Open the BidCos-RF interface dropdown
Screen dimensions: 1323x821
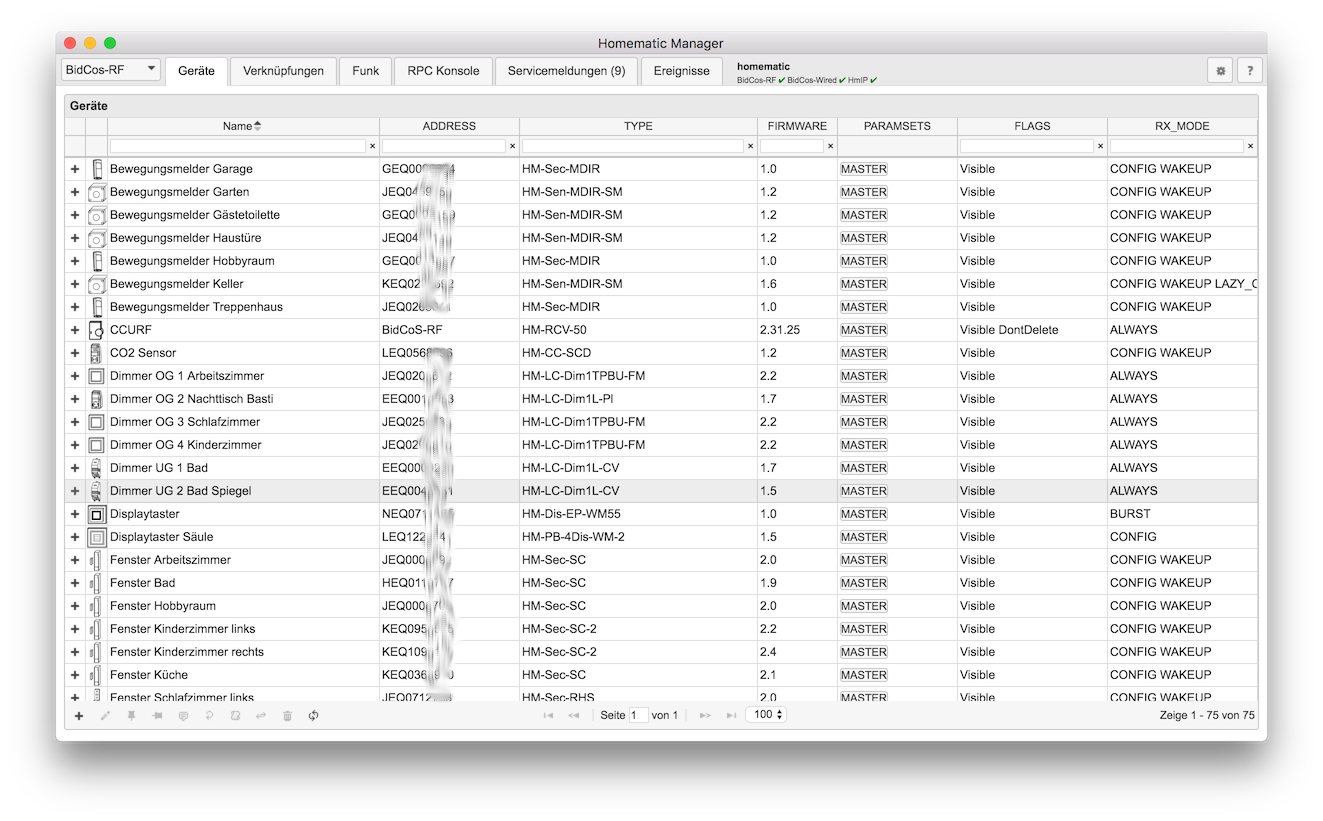click(x=110, y=70)
